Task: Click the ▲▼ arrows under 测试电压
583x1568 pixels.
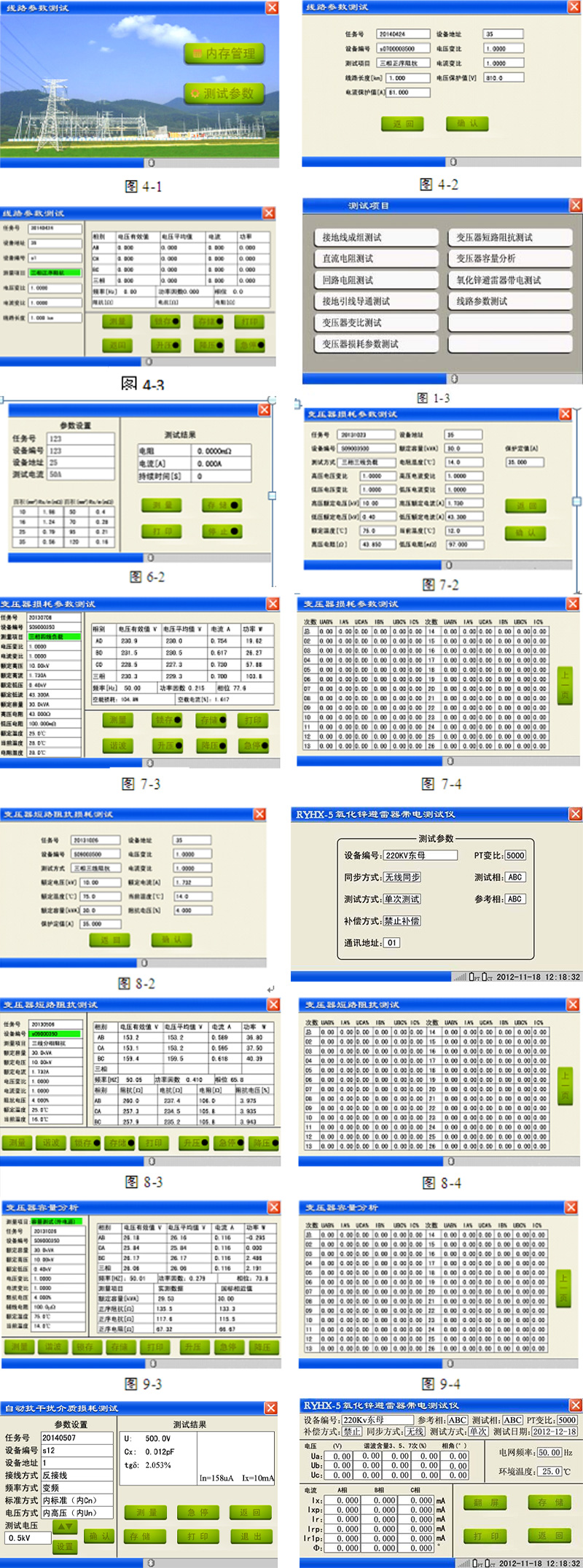Action: coord(65,1525)
